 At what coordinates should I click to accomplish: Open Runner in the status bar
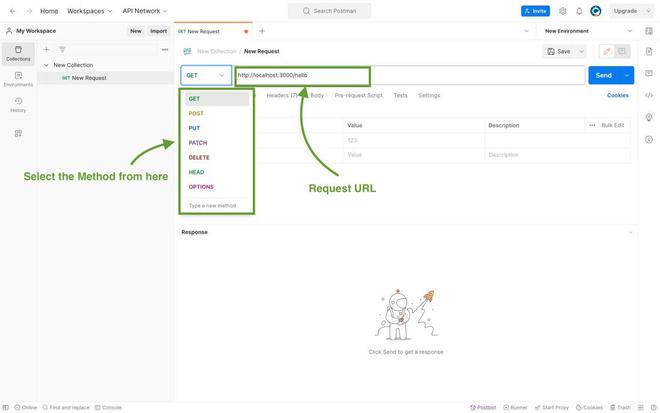click(515, 408)
